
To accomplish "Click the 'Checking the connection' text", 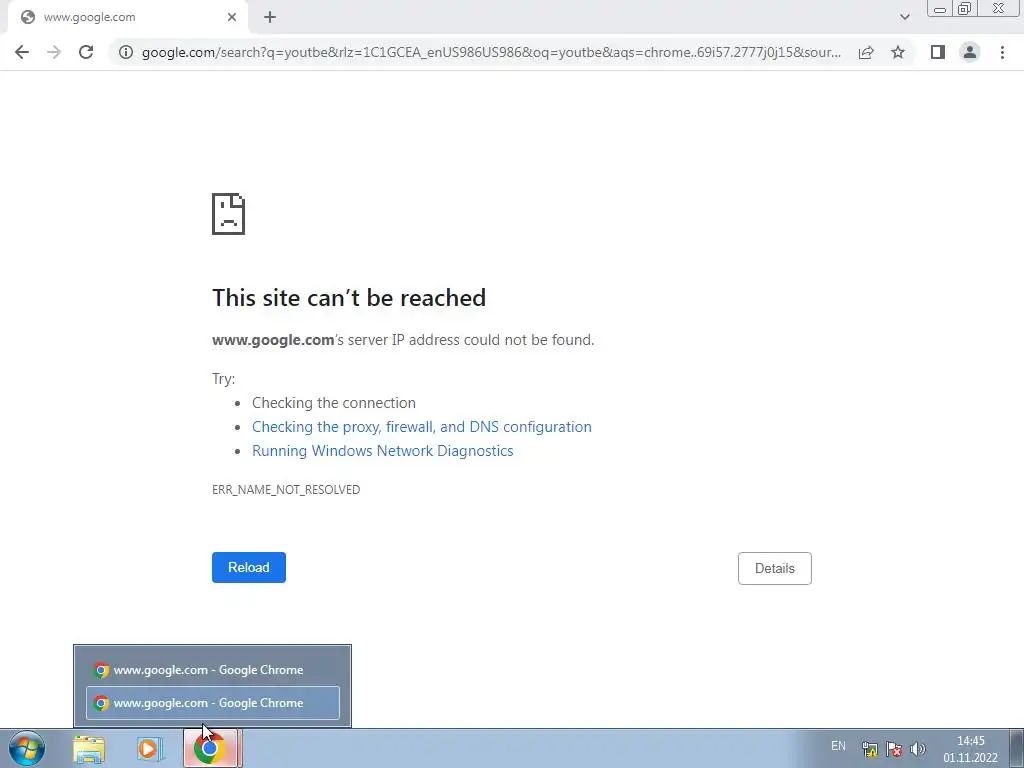I will (x=334, y=402).
